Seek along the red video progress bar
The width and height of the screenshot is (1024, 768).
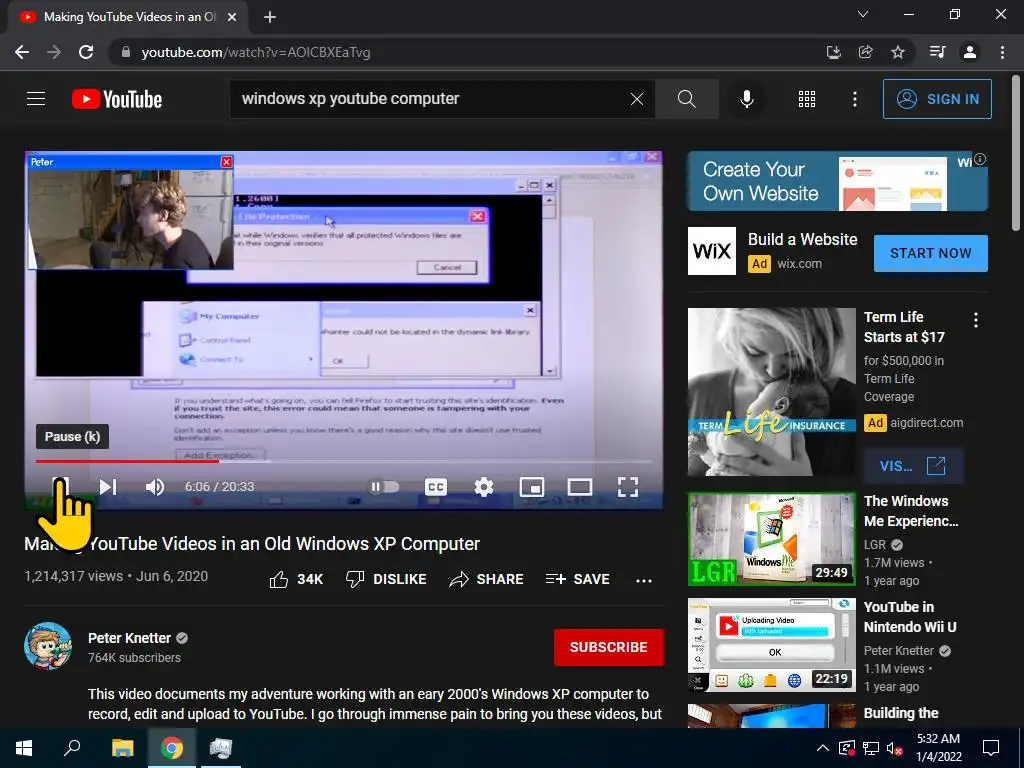(344, 461)
